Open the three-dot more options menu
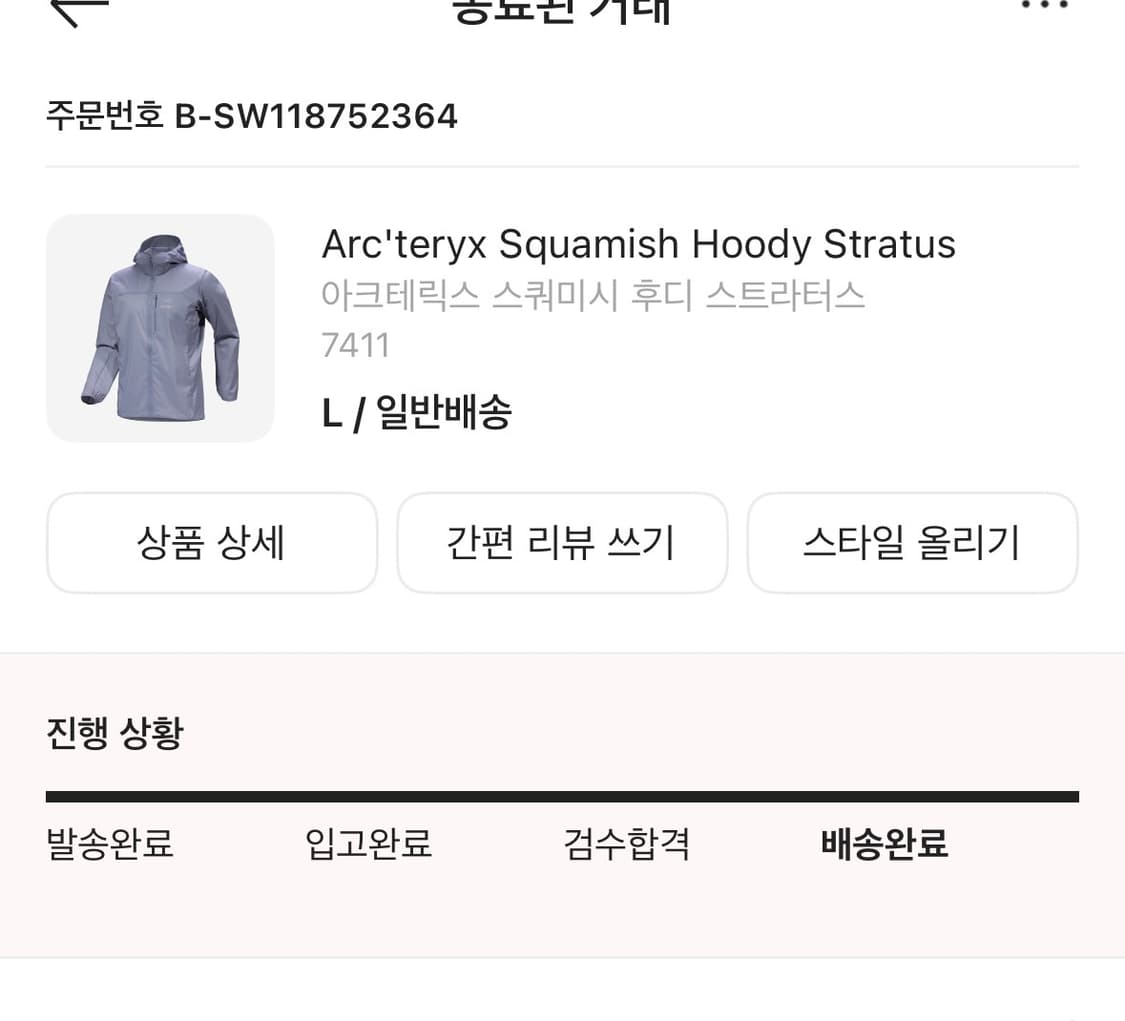Image resolution: width=1125 pixels, height=1021 pixels. [1045, 6]
